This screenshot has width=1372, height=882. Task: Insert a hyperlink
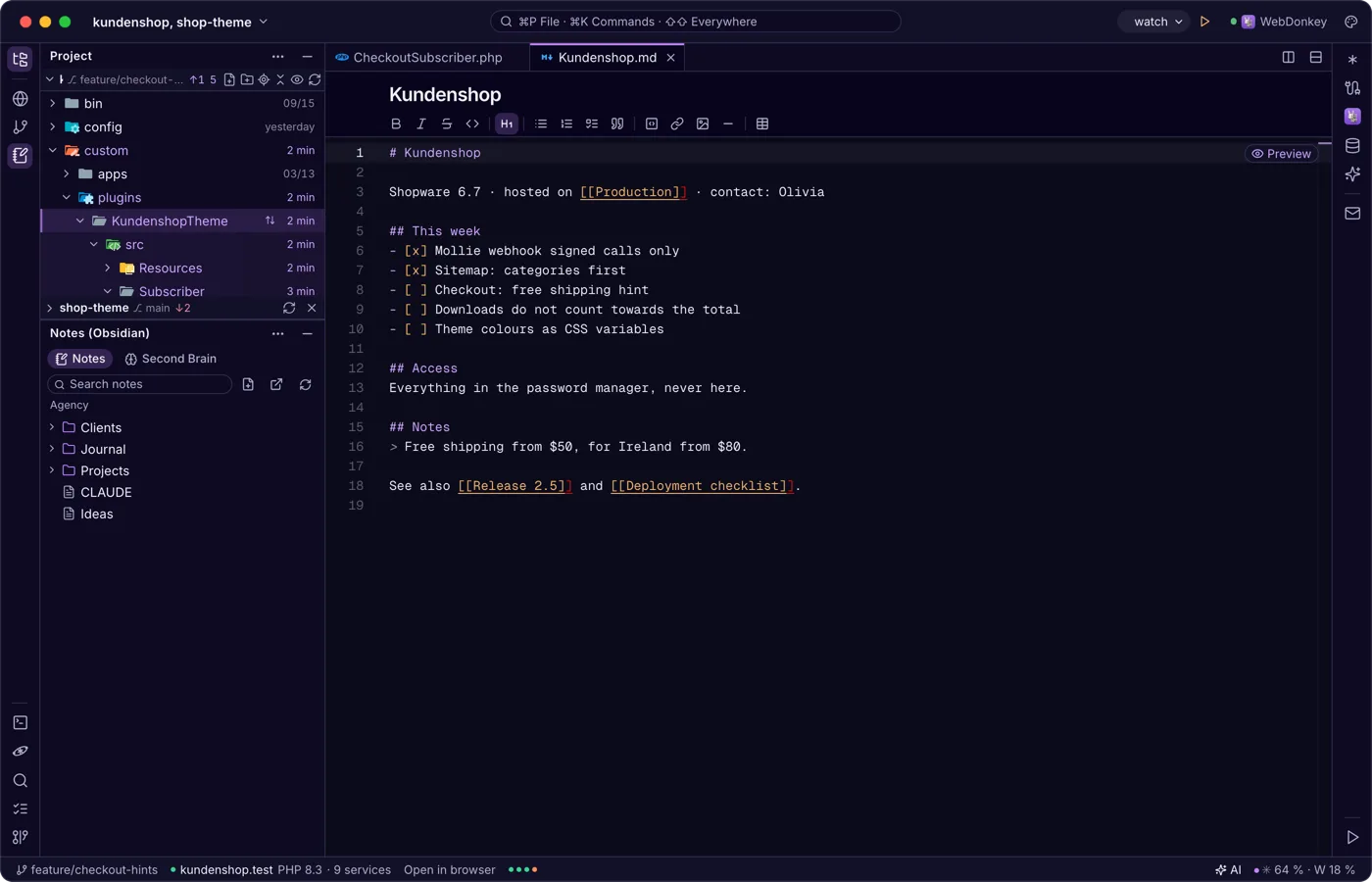(x=677, y=123)
